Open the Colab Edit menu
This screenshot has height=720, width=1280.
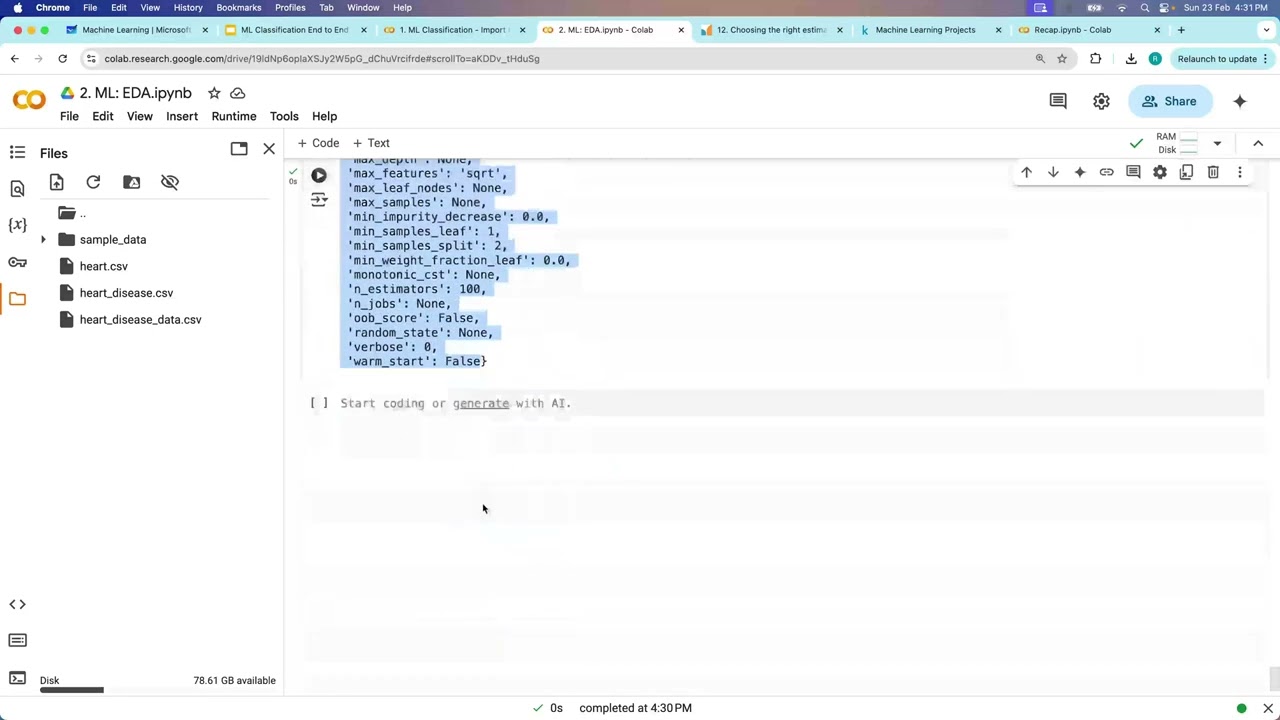click(103, 116)
